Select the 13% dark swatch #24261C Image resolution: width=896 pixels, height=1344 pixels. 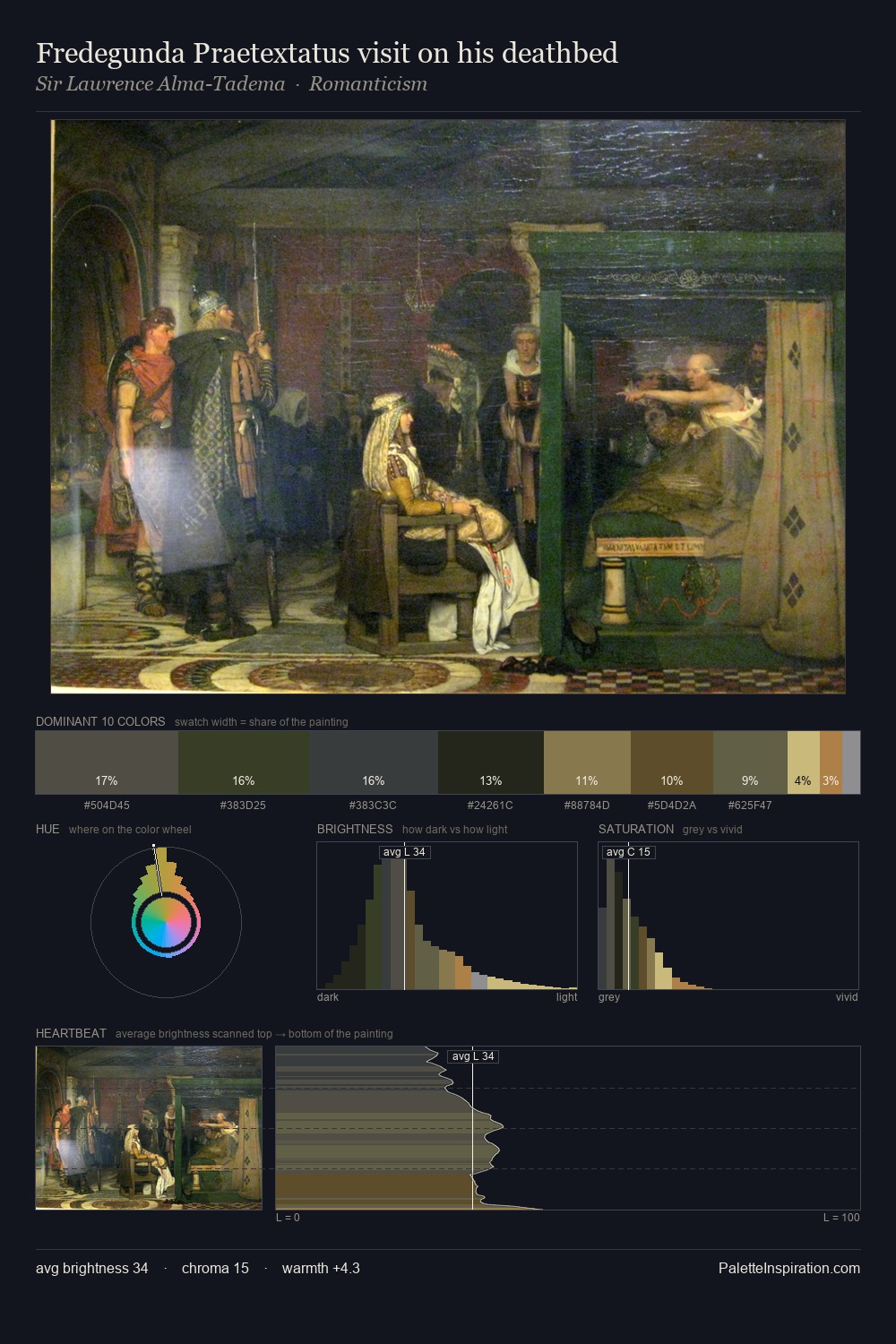(x=491, y=762)
